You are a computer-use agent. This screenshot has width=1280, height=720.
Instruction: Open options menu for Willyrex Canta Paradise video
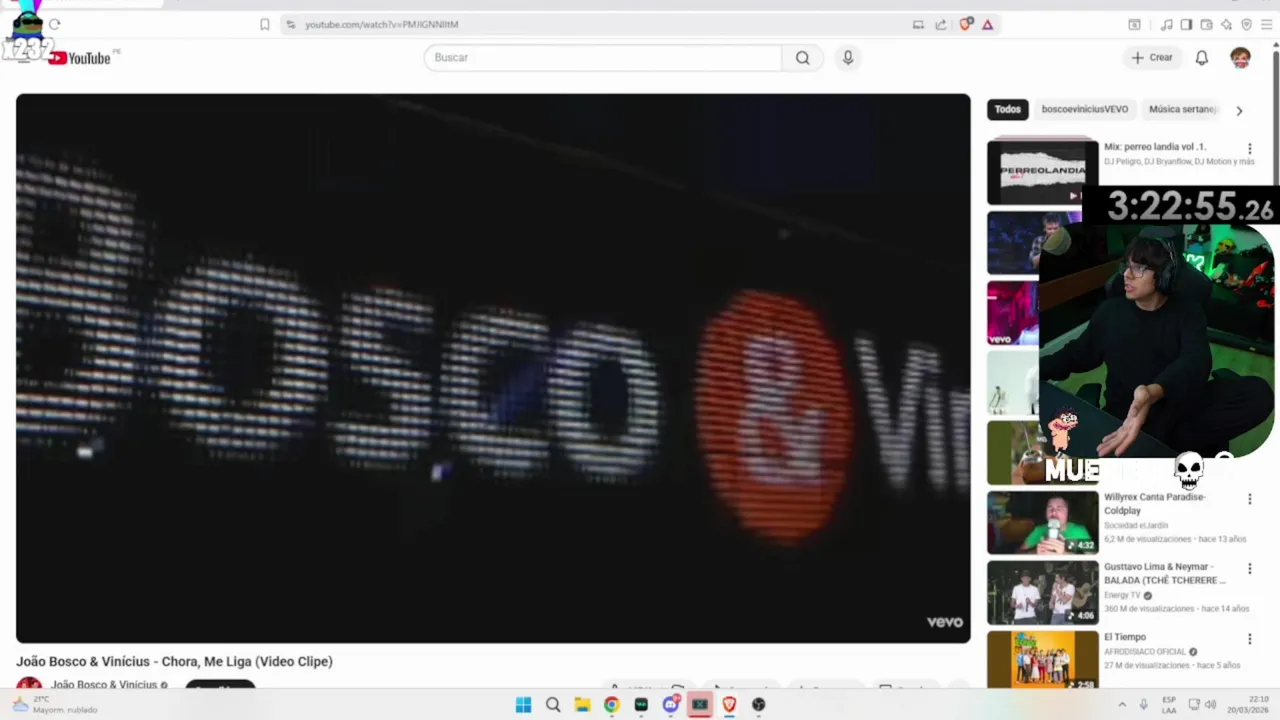tap(1249, 499)
